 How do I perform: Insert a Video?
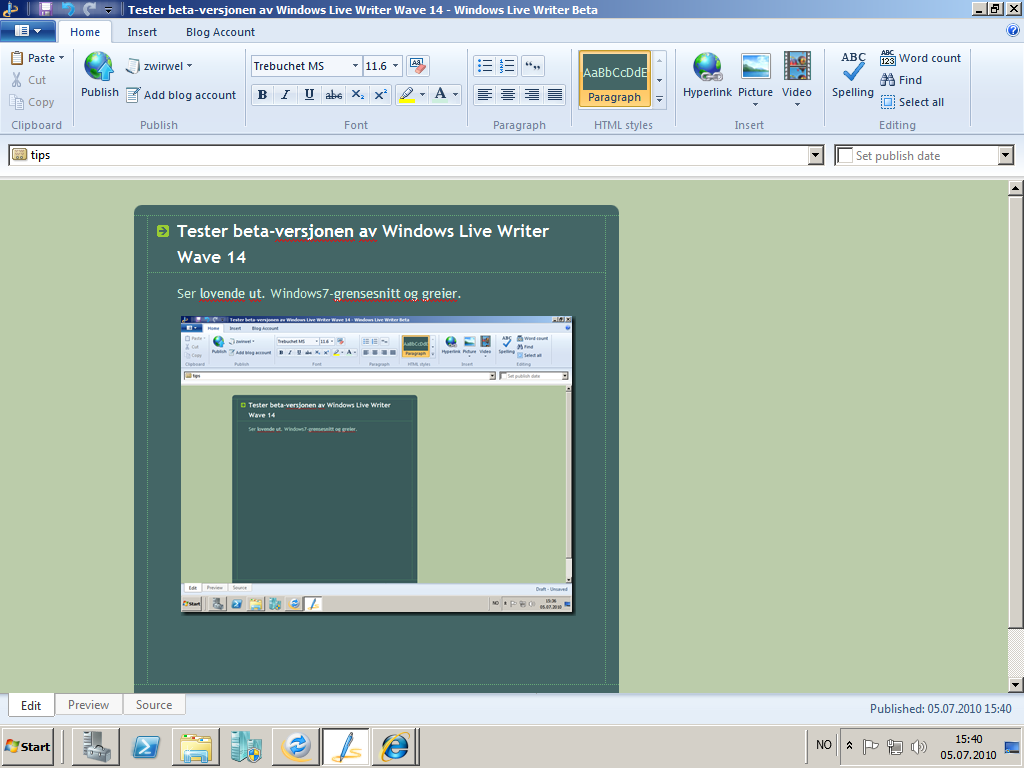797,79
